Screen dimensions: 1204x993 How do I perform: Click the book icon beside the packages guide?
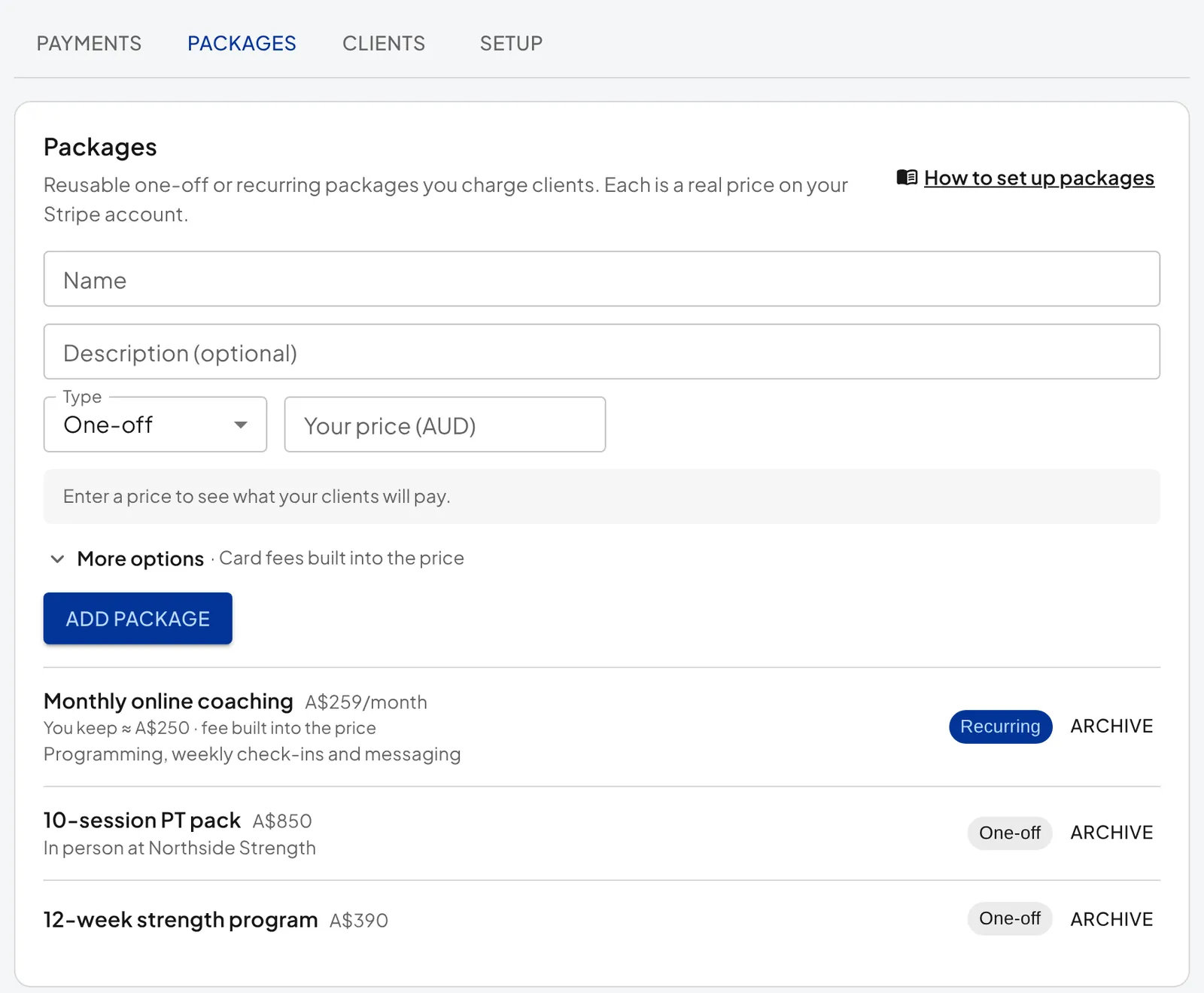(x=907, y=178)
